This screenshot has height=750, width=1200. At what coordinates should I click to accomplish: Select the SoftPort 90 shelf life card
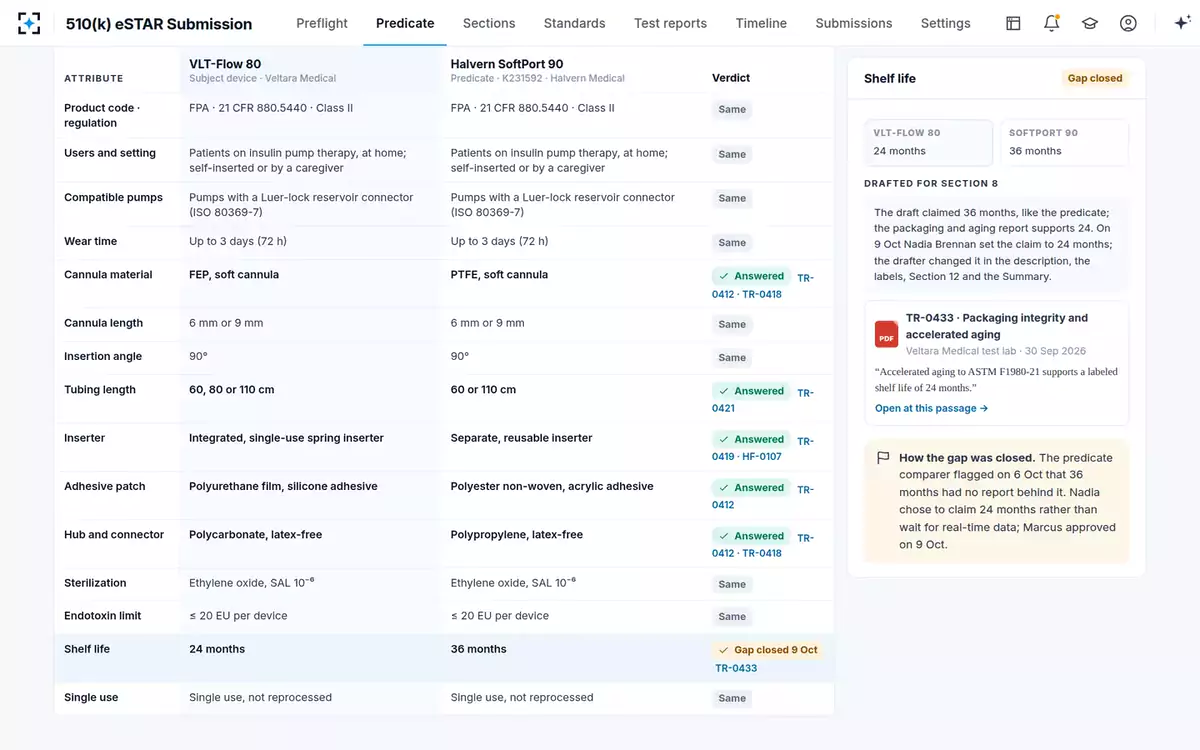[x=1064, y=142]
